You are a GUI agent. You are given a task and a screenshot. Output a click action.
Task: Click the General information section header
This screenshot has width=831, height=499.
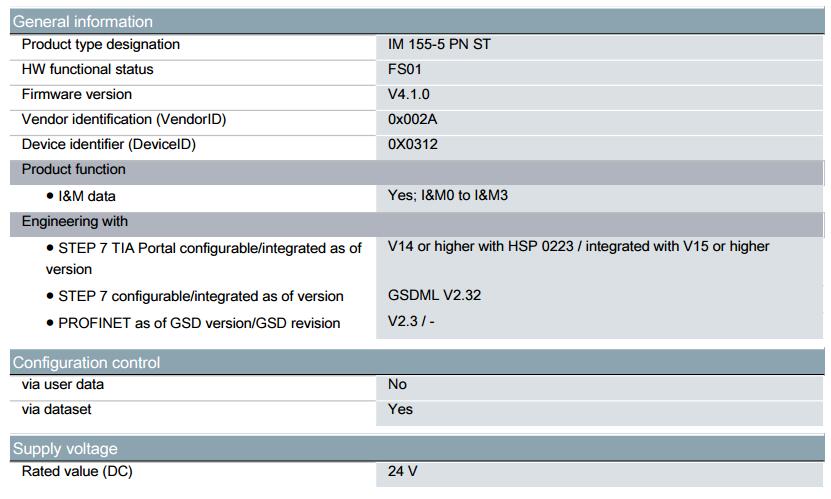417,22
